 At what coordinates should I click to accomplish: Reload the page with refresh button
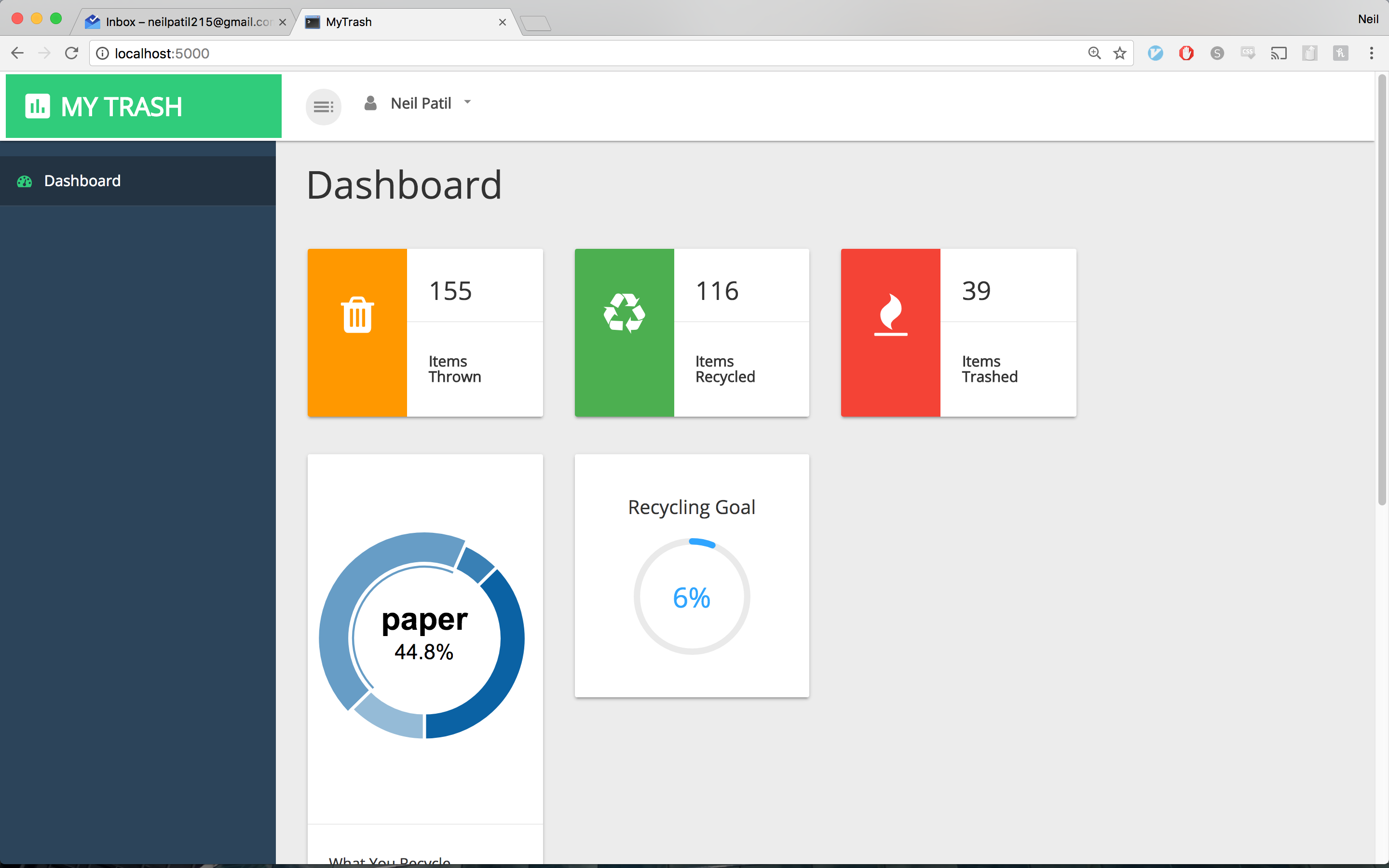[x=72, y=54]
